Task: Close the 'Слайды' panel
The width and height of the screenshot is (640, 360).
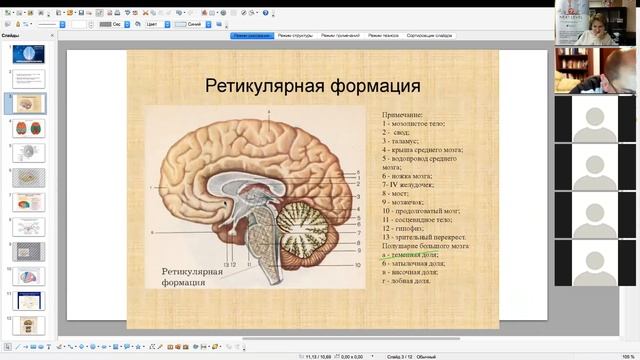Action: coord(52,36)
